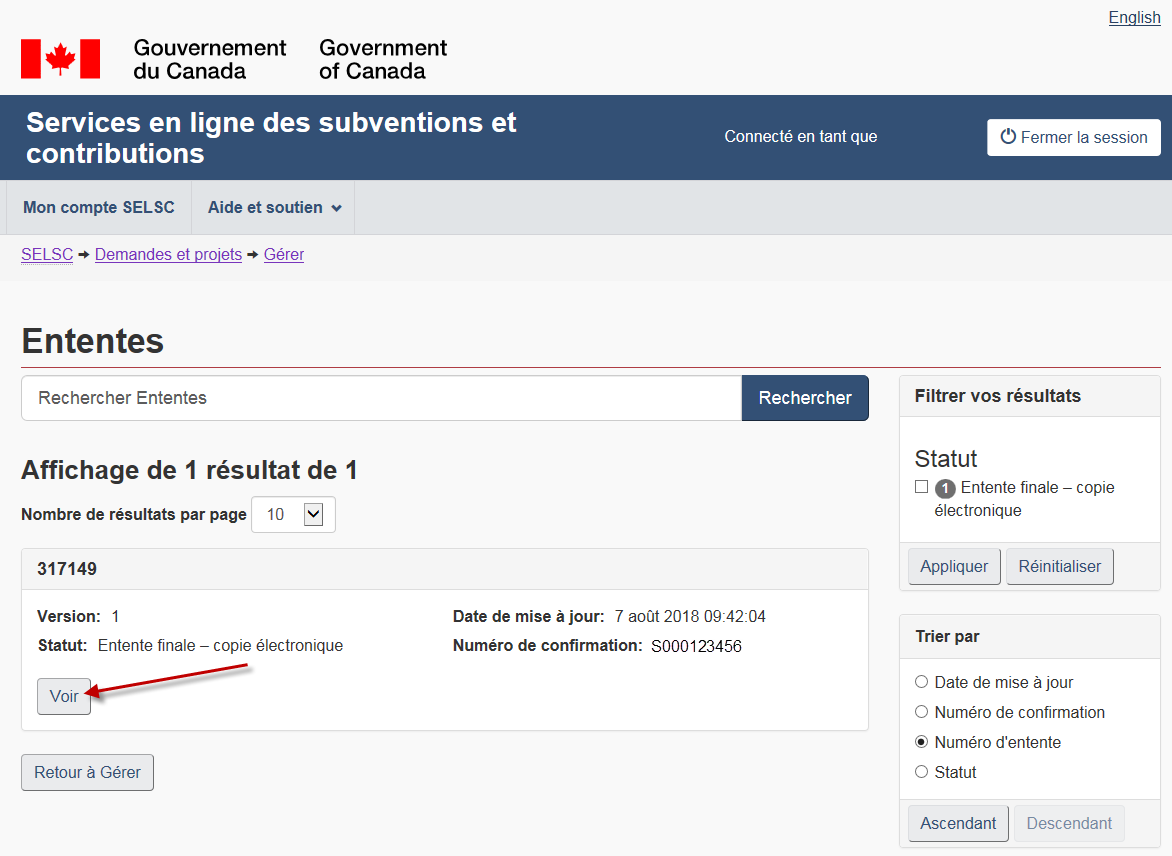Screen dimensions: 1172x856
Task: Open Mon compte SELSC menu item
Action: 99,208
